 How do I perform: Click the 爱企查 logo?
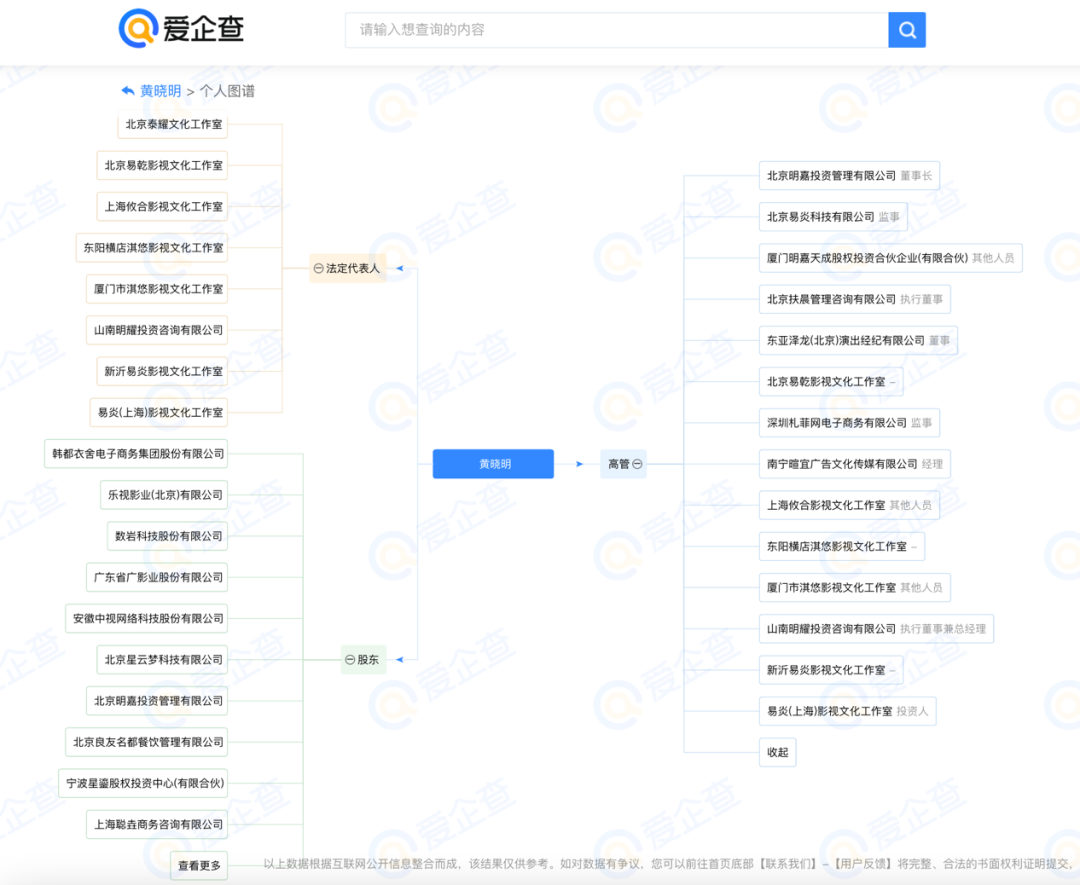click(x=181, y=29)
